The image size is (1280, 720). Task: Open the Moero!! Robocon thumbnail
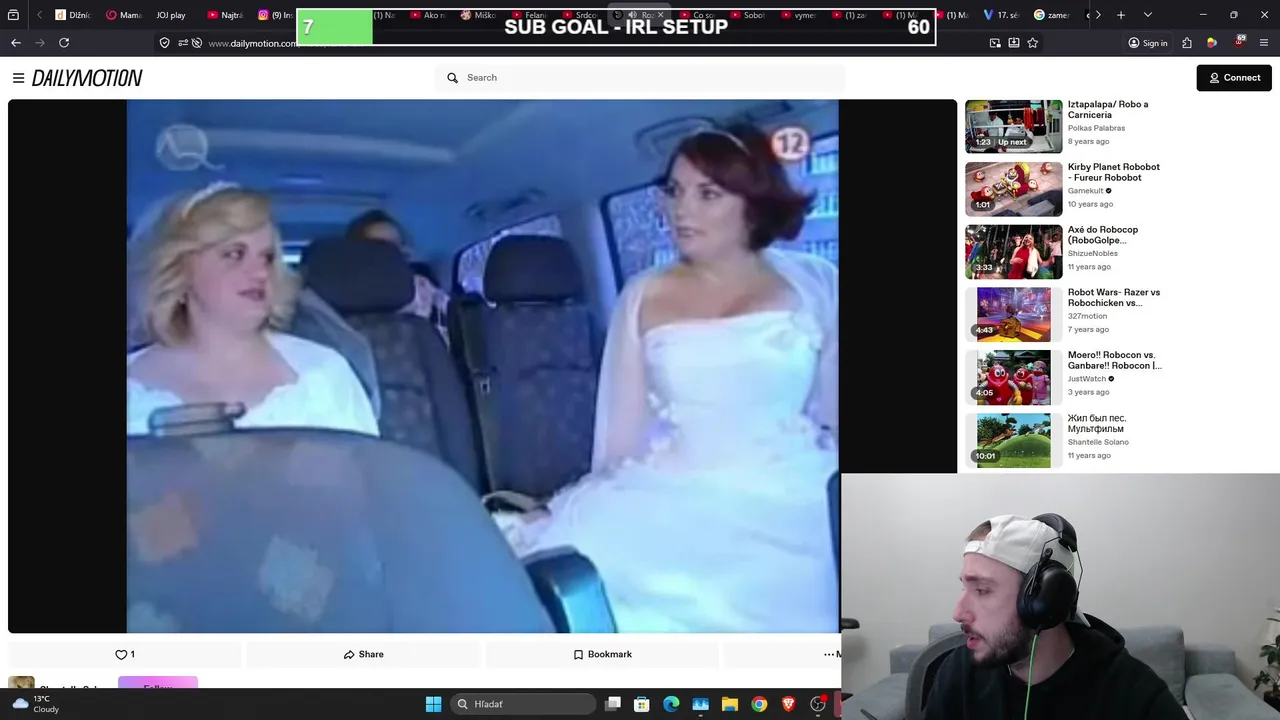point(1013,377)
